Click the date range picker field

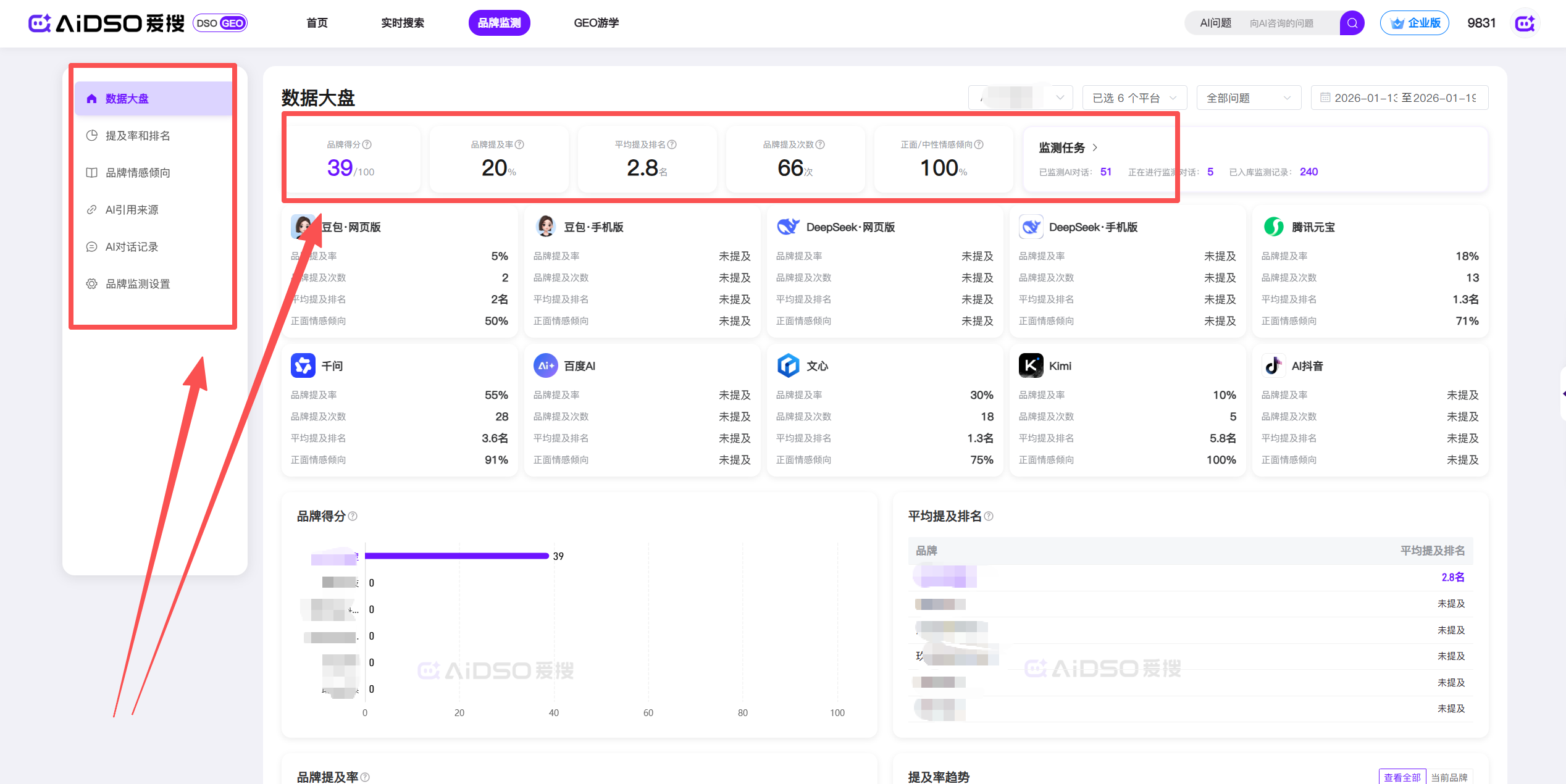[x=1399, y=98]
